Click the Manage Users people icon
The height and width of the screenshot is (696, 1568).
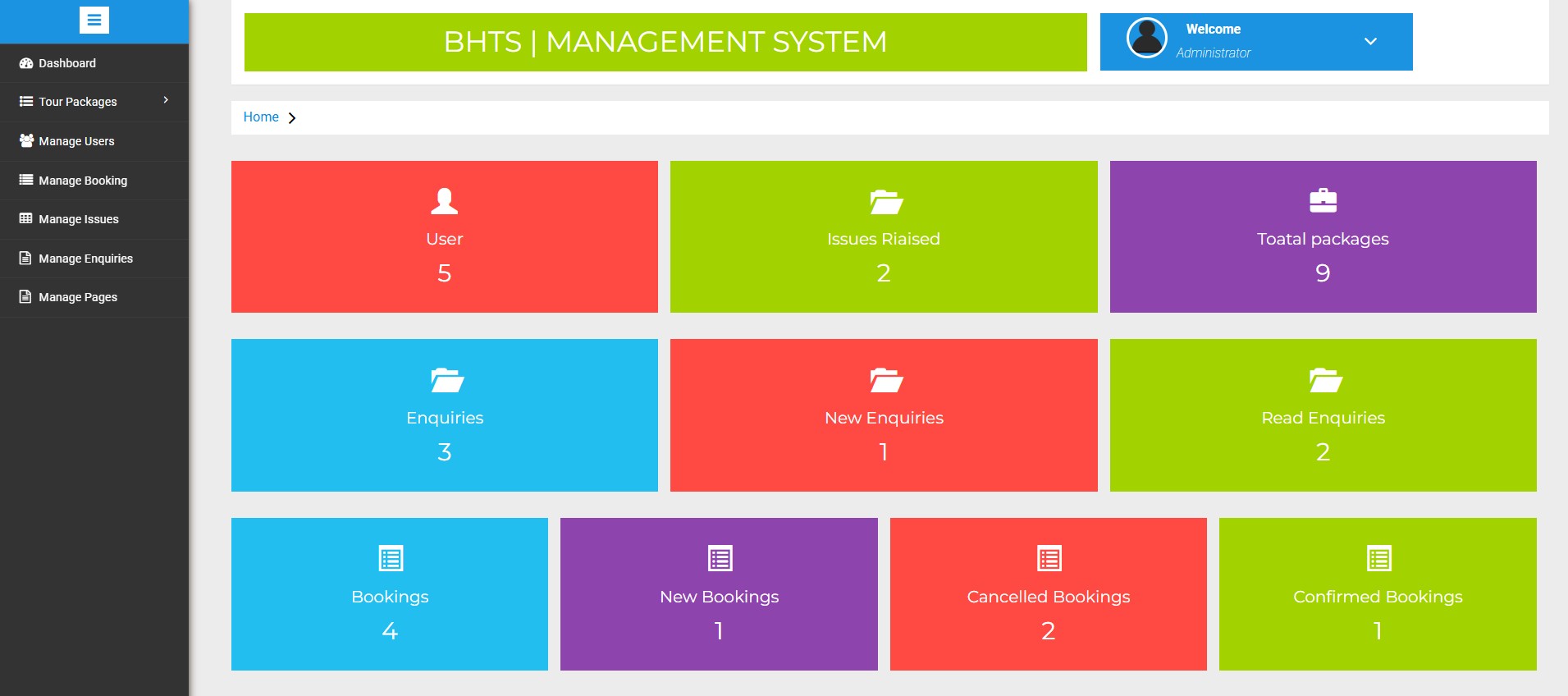26,140
